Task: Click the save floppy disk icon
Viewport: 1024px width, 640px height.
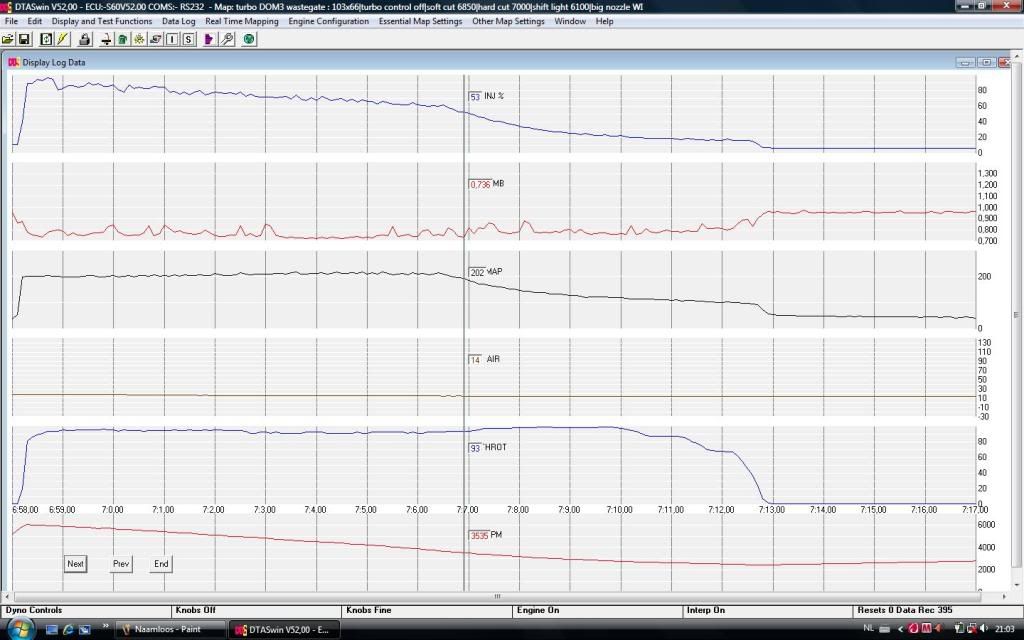Action: [24, 39]
